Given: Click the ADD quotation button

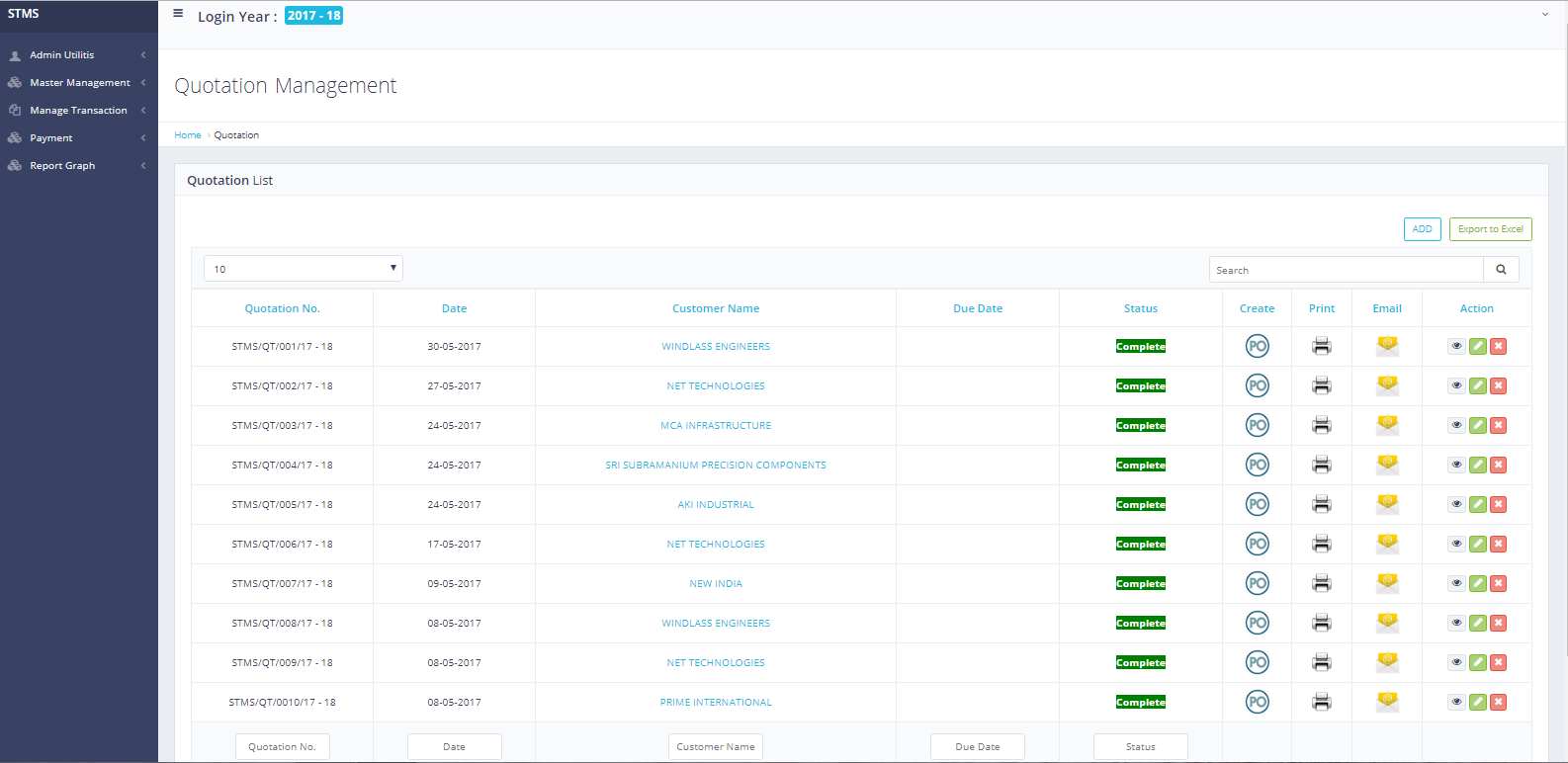Looking at the screenshot, I should coord(1422,229).
